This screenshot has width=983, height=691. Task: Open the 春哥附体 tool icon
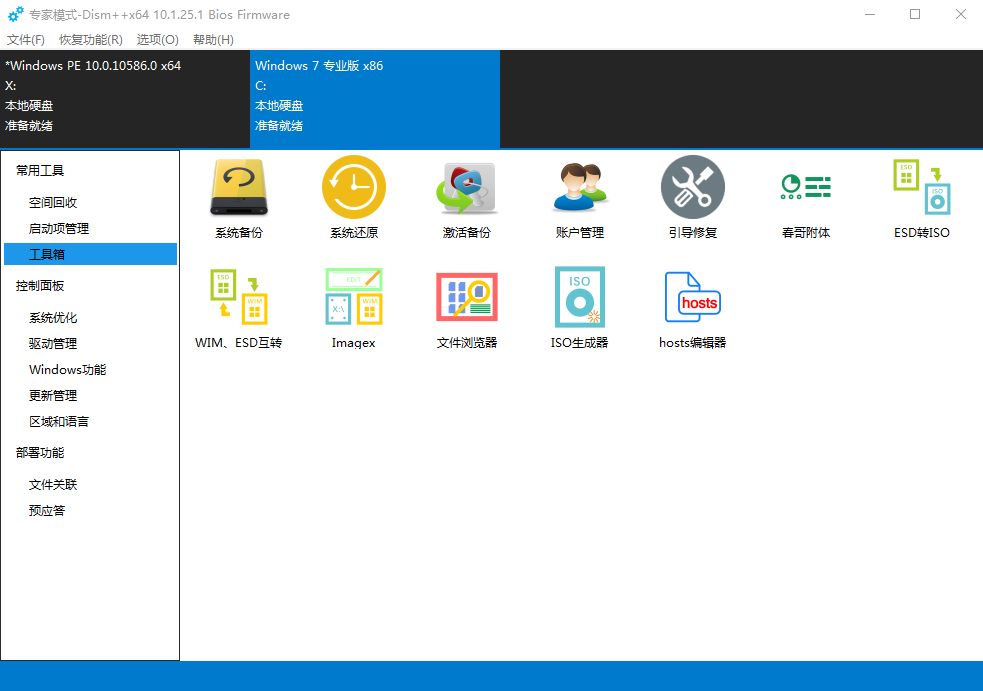[x=806, y=189]
